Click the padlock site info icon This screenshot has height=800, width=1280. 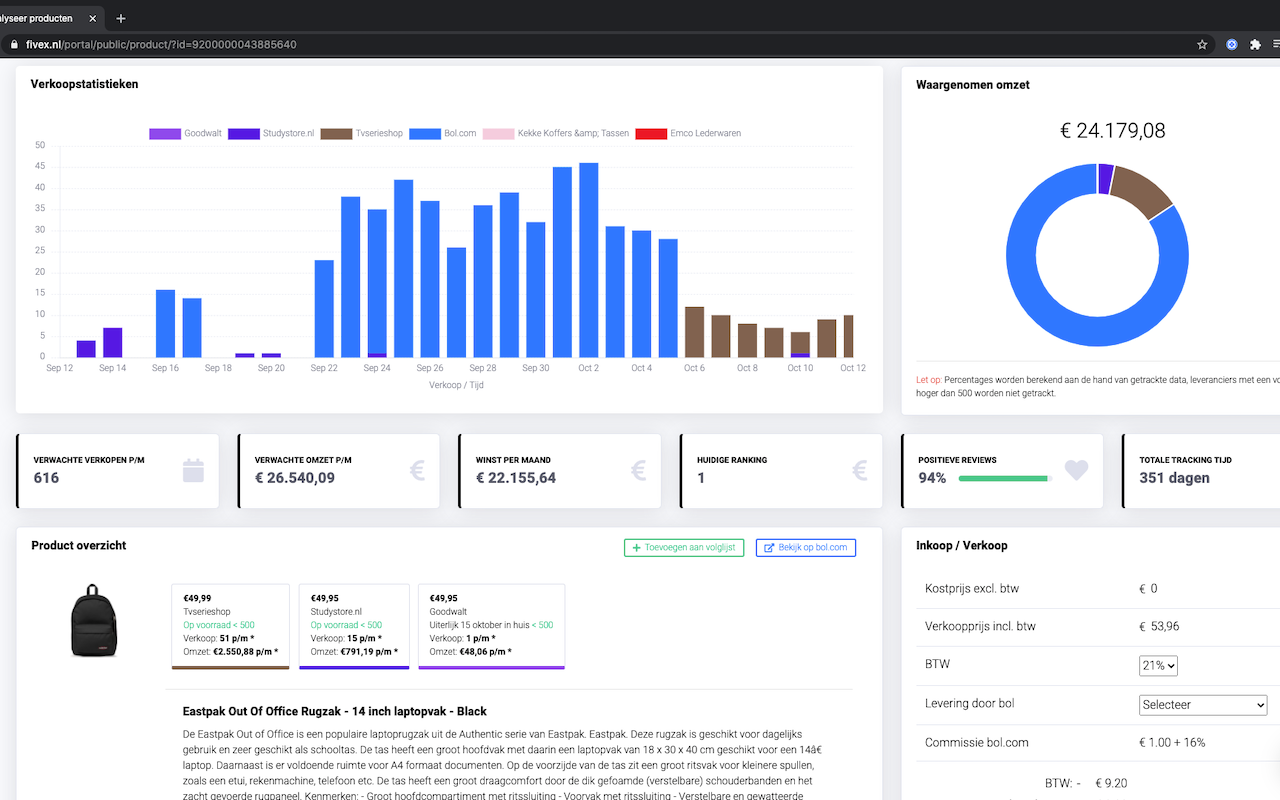click(x=13, y=44)
